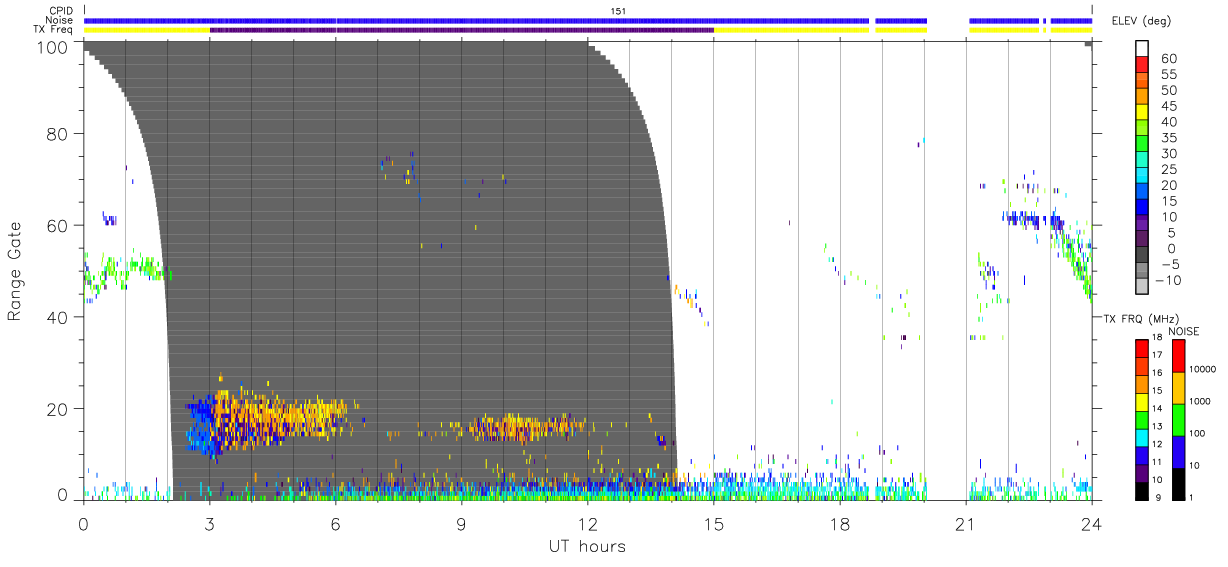Pick the red segment of ELEV colorbar
The width and height of the screenshot is (1228, 567).
(1144, 66)
